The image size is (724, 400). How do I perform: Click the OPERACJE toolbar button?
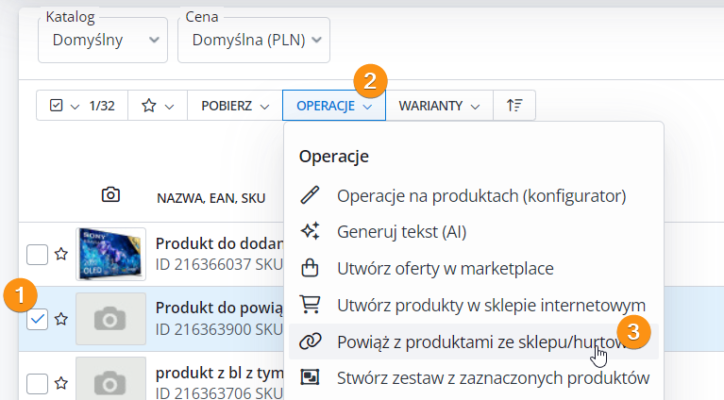[334, 105]
